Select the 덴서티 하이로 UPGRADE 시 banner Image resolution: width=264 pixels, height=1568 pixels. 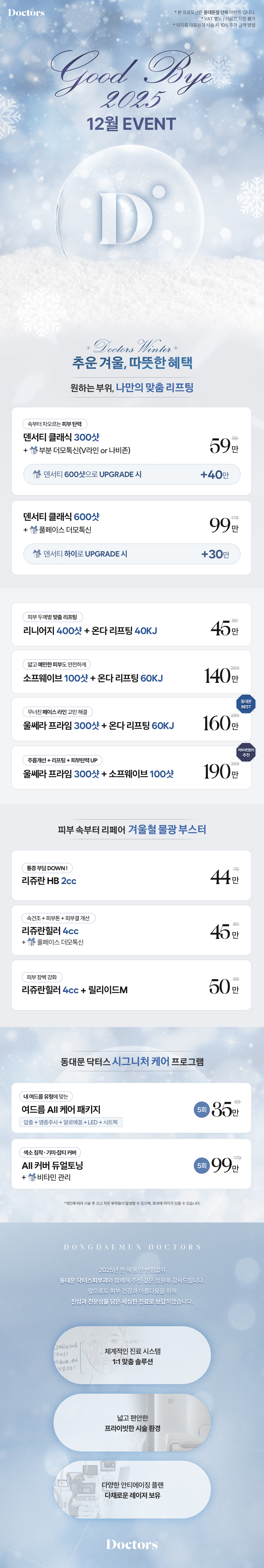132,554
